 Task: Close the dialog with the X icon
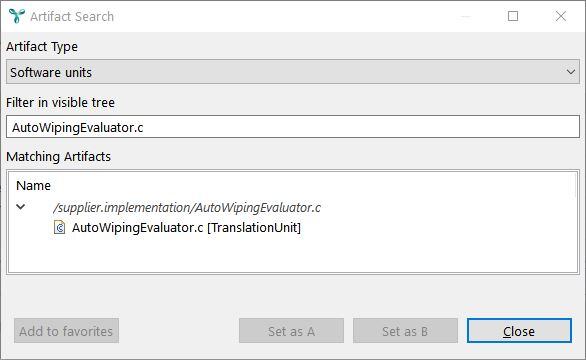561,16
